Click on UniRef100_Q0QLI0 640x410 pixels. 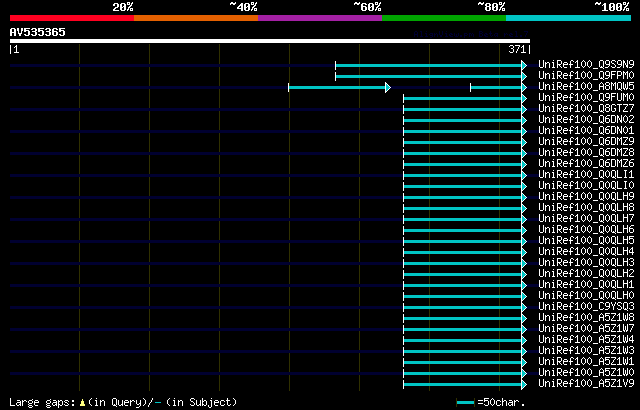pyautogui.click(x=586, y=185)
